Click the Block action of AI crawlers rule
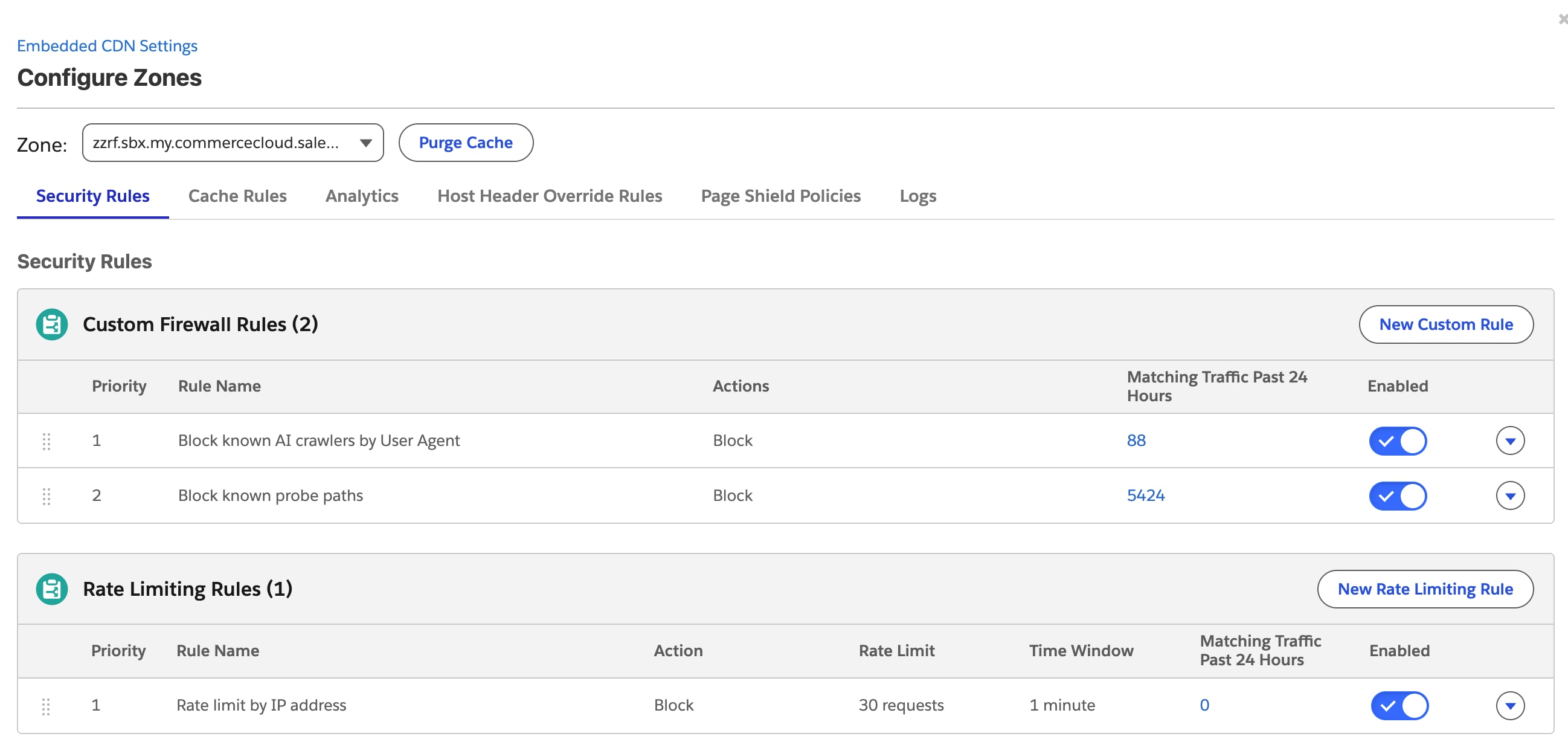The image size is (1568, 742). [x=732, y=440]
